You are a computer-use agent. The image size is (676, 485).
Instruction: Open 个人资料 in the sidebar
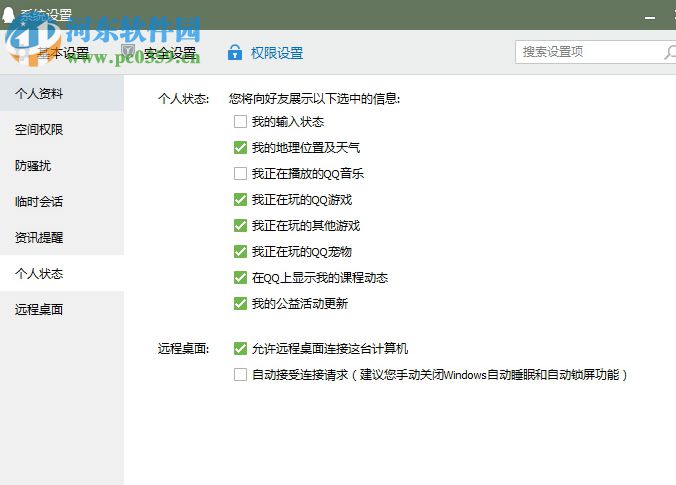click(x=62, y=93)
